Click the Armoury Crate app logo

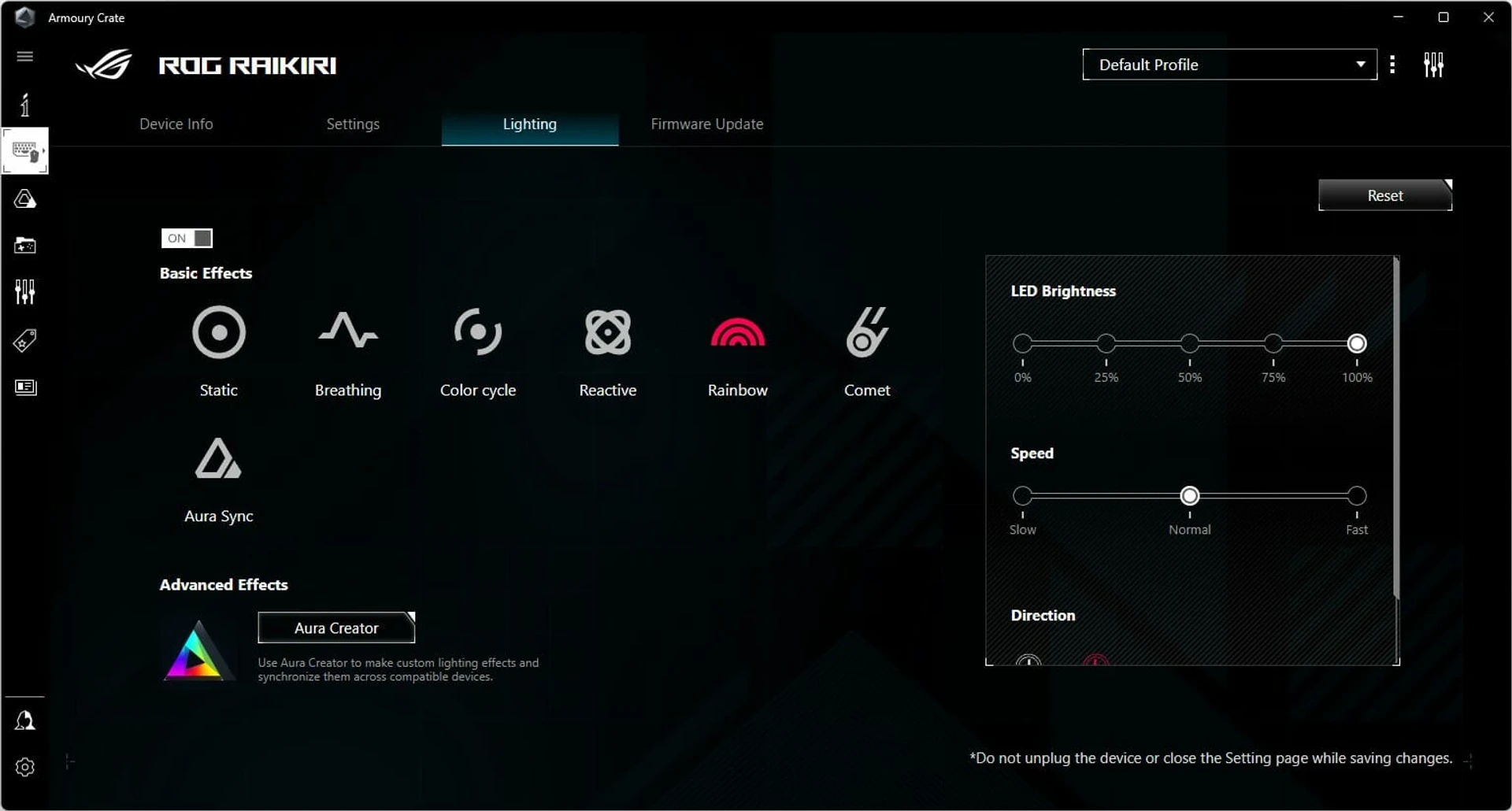[x=25, y=17]
